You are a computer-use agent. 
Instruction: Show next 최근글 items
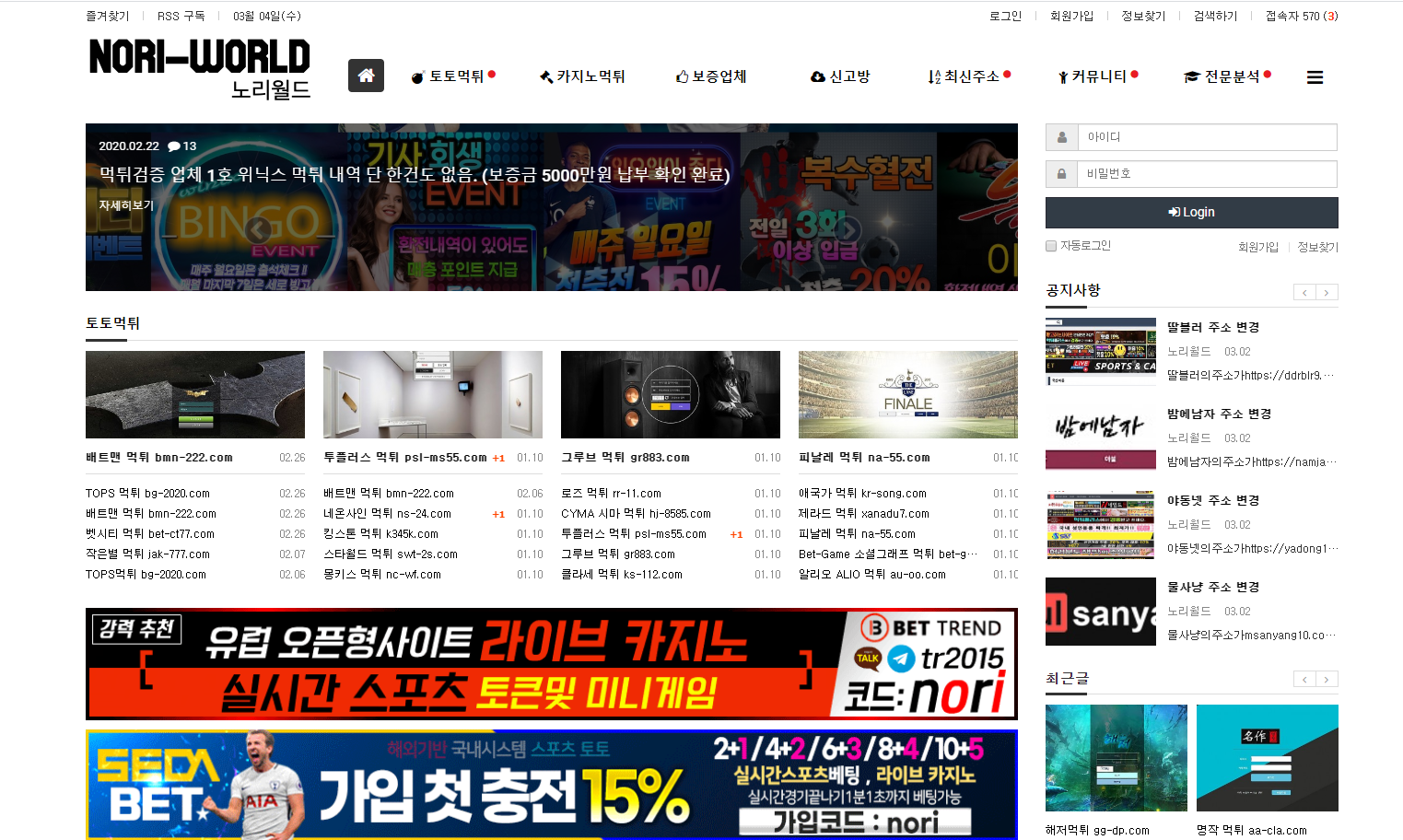(1327, 680)
